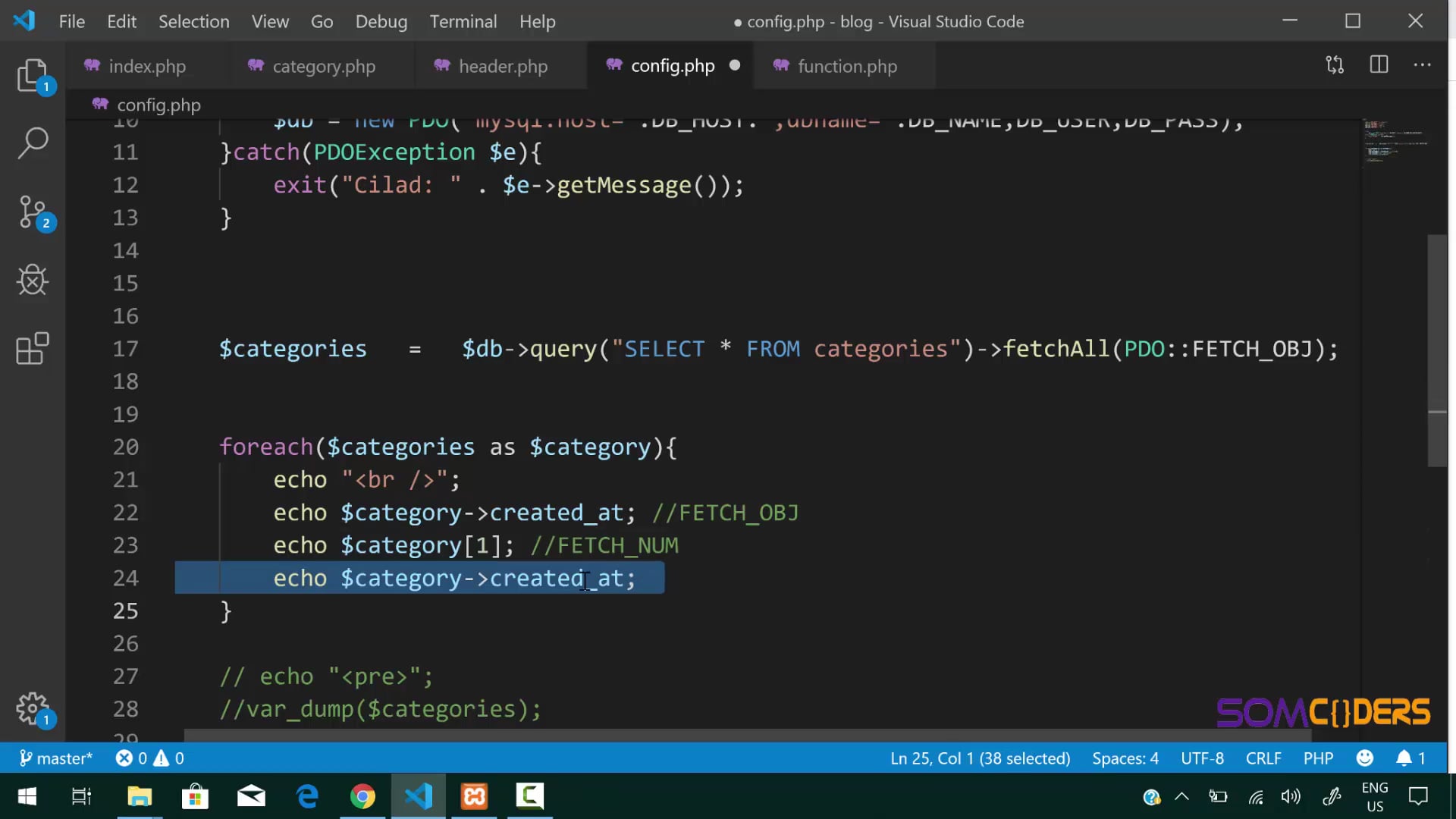Open the Extensions view
The height and width of the screenshot is (819, 1456).
click(x=33, y=349)
